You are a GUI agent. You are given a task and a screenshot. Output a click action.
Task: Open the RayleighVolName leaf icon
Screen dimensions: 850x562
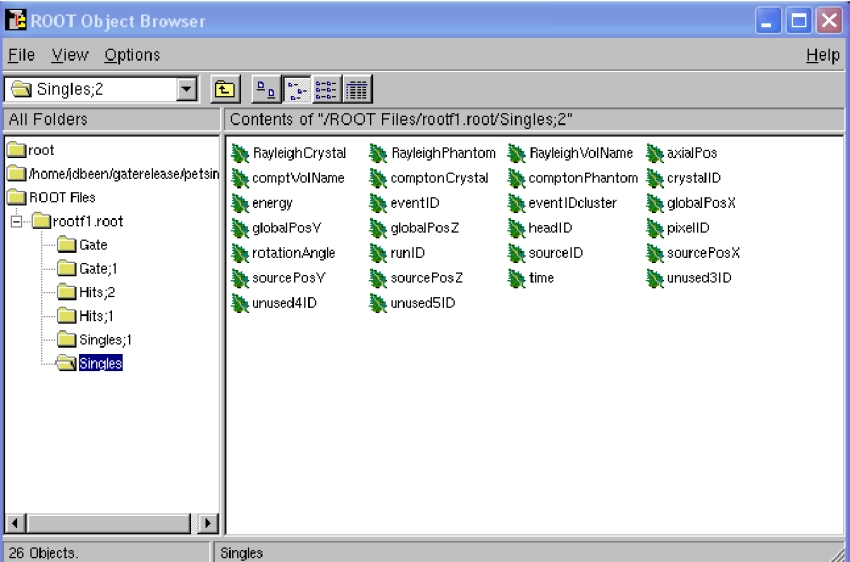517,153
